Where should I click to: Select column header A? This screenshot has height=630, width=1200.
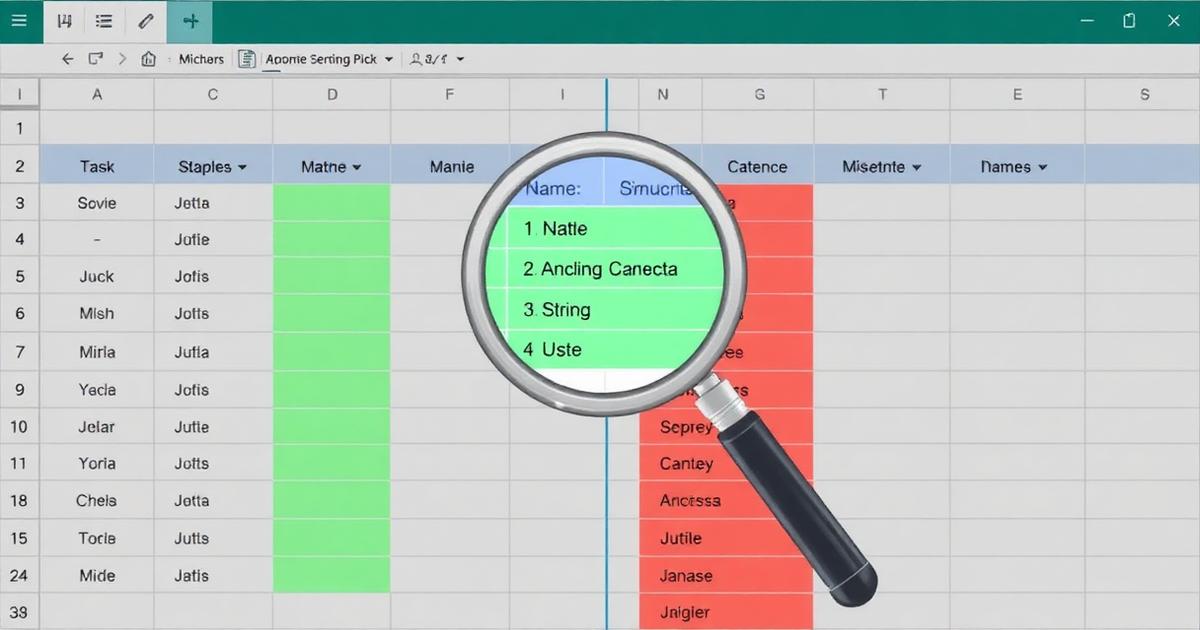[x=97, y=95]
